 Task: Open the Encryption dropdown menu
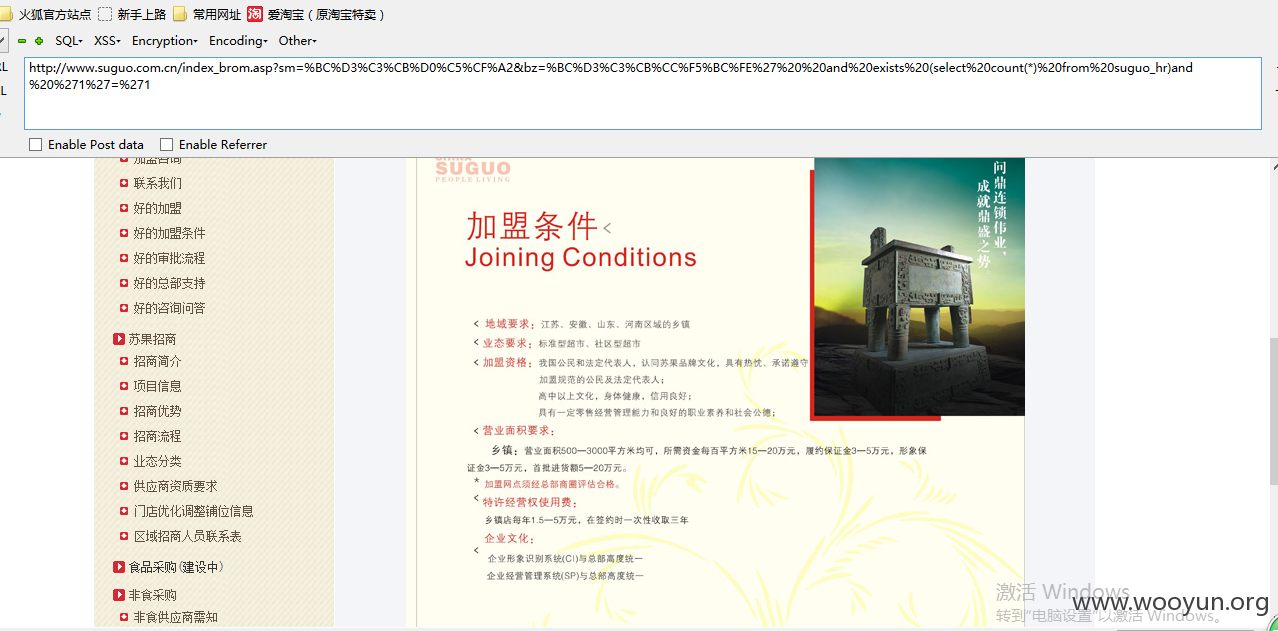(165, 41)
